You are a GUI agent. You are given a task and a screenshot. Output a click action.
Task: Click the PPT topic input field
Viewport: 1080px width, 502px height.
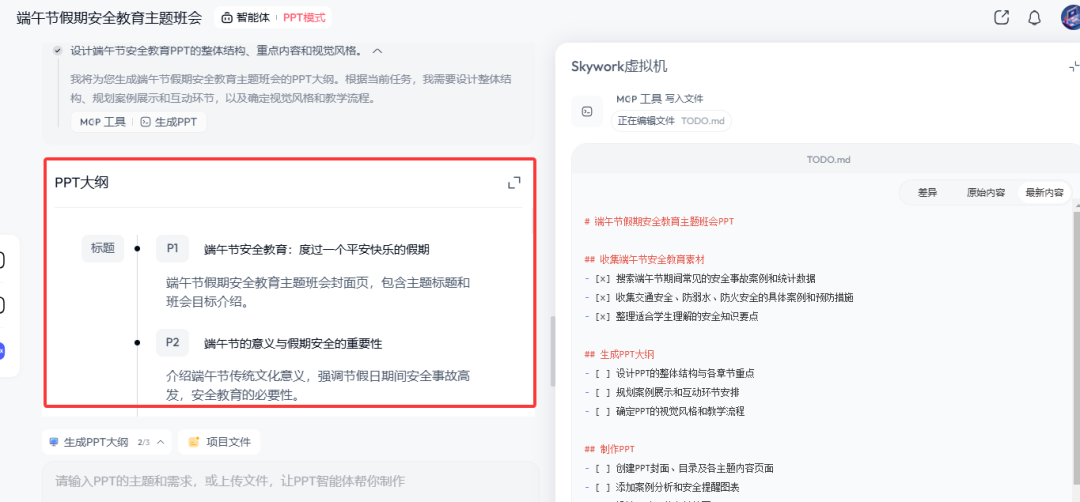coord(291,481)
